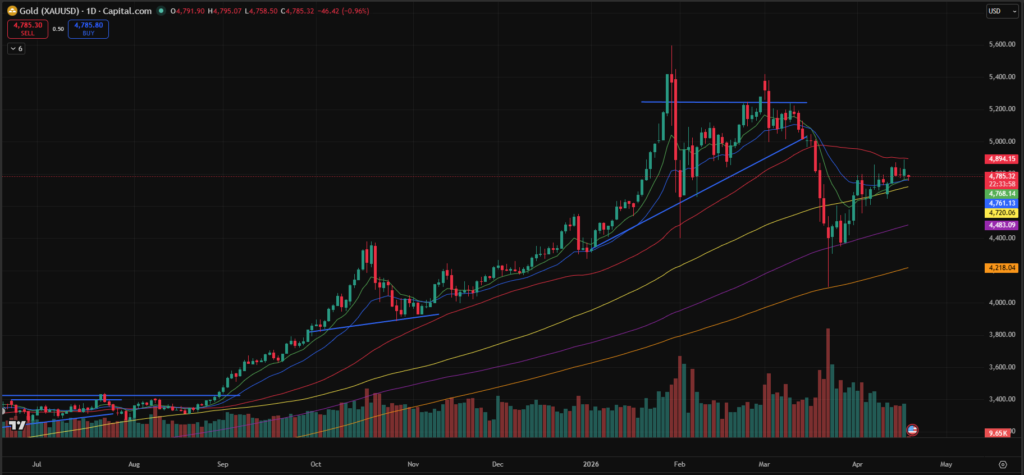Screen dimensions: 1024x475
Task: Select the green 4,768.14 price label
Action: point(1001,194)
